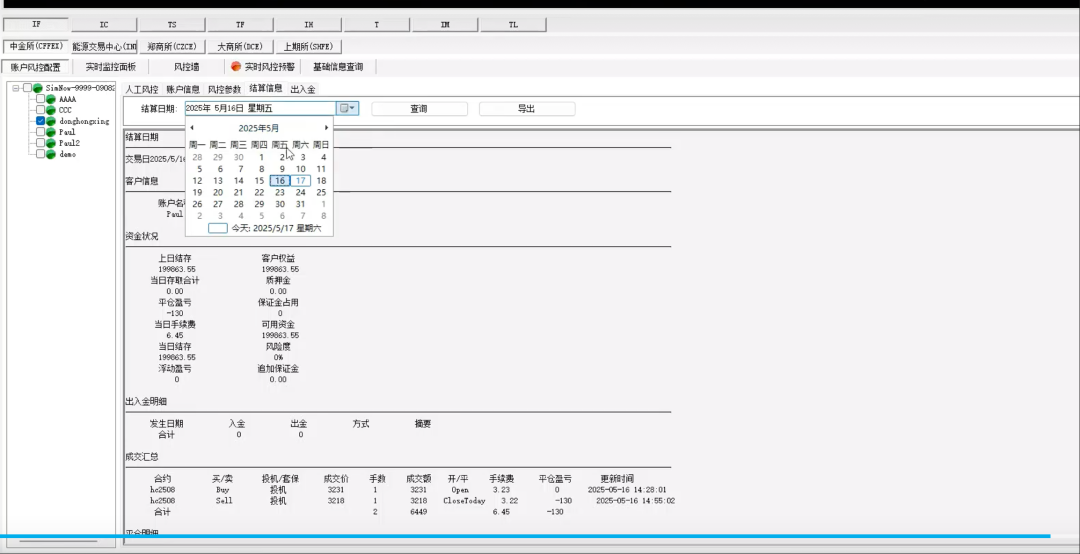1080x554 pixels.
Task: Click the green status icon for AAAA account
Action: pyautogui.click(x=50, y=99)
